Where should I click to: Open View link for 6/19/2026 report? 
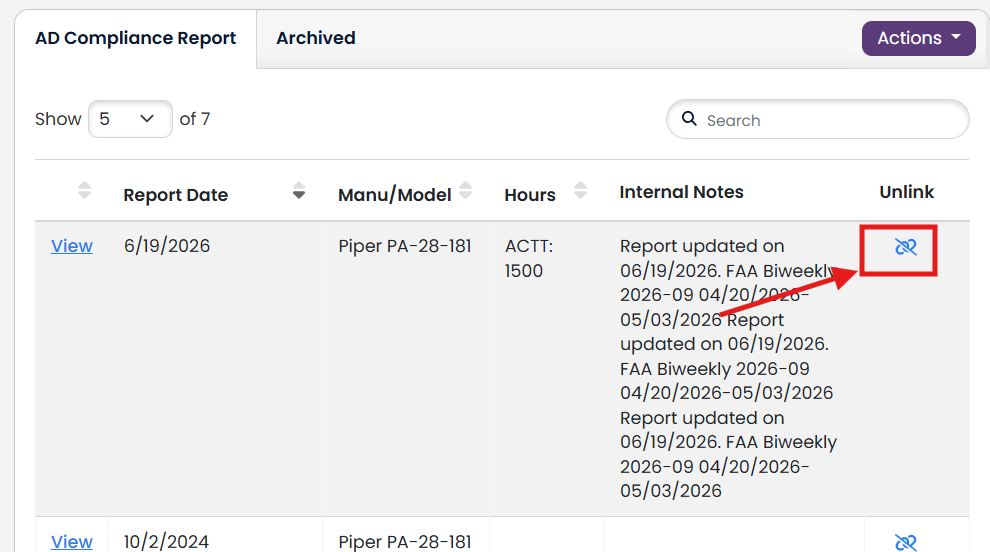pos(71,246)
